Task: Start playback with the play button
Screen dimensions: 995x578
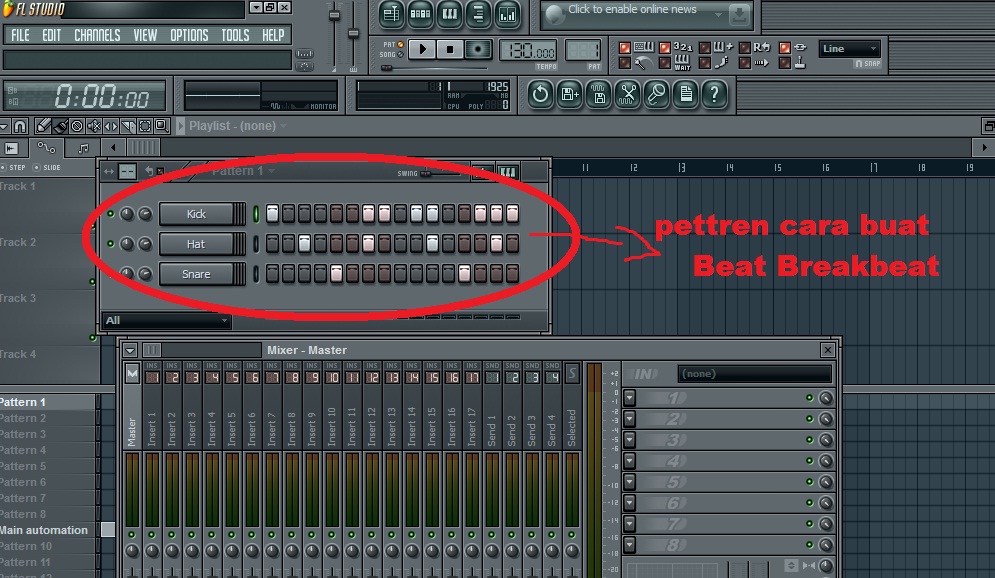Action: [421, 49]
